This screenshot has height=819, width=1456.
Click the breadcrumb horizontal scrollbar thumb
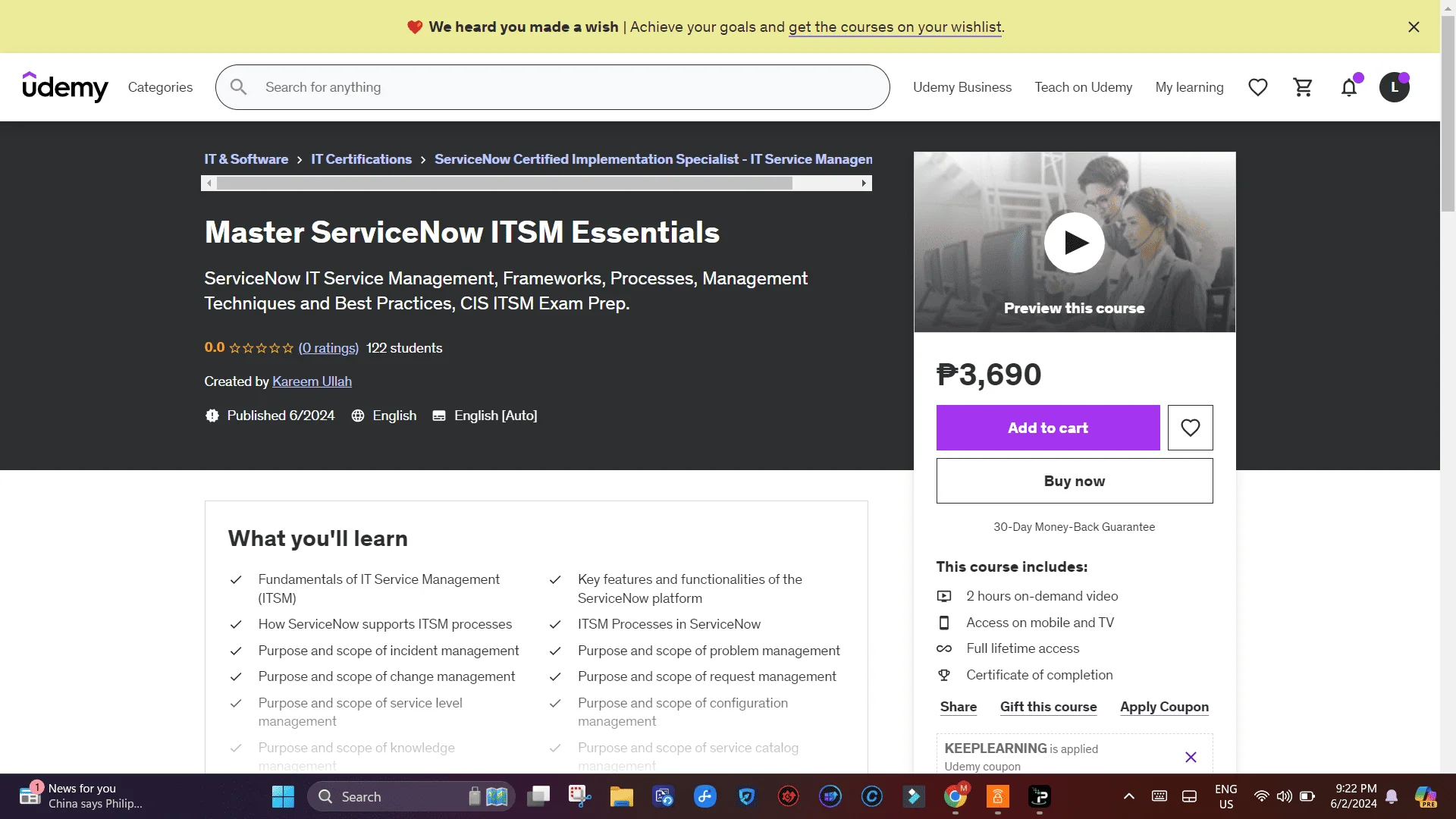(504, 184)
